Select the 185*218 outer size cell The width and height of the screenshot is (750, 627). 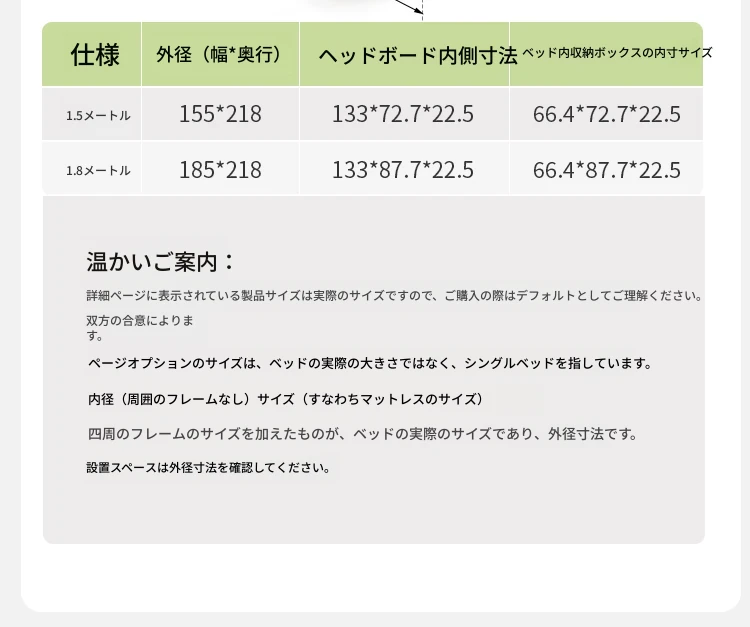(220, 169)
